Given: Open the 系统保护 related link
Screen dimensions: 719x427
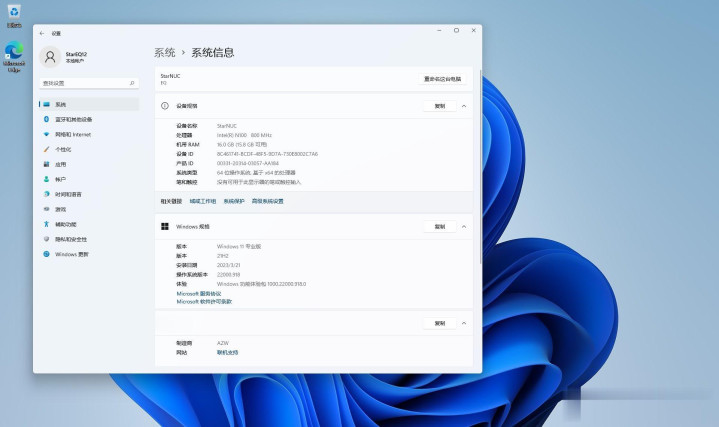Looking at the screenshot, I should pos(234,201).
